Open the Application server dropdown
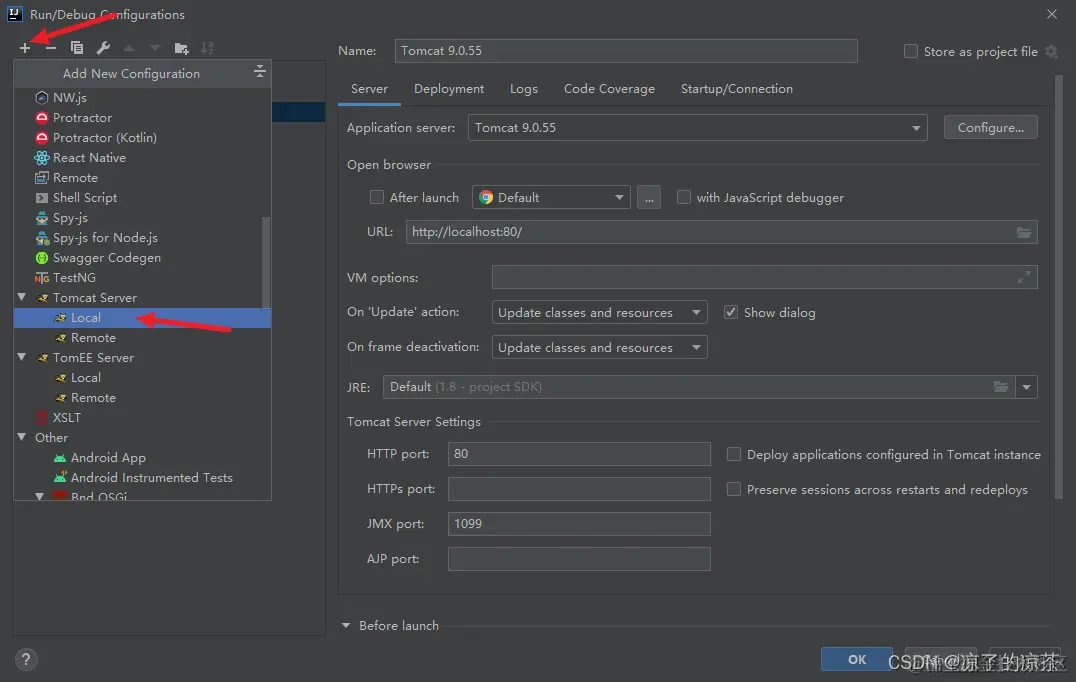The width and height of the screenshot is (1076, 682). pyautogui.click(x=697, y=128)
